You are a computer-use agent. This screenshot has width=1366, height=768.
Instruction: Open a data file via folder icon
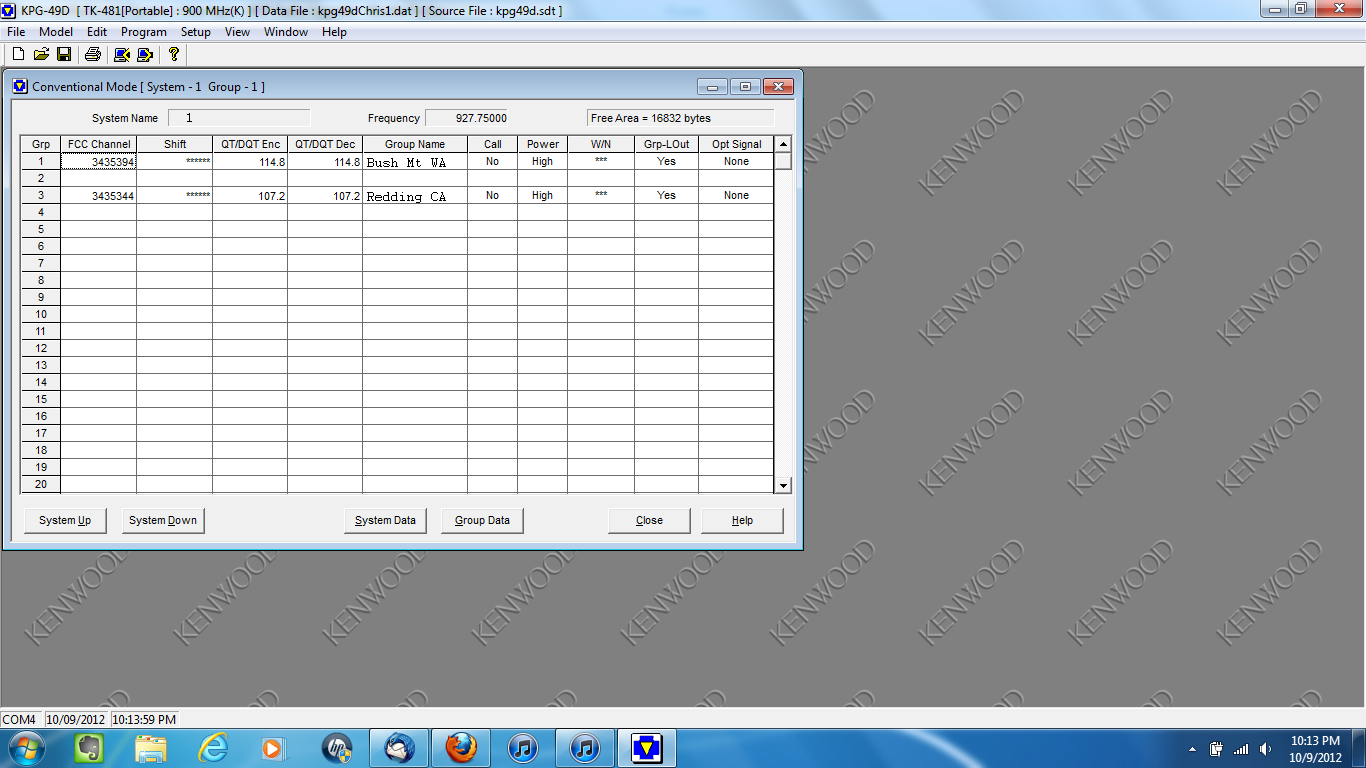41,54
